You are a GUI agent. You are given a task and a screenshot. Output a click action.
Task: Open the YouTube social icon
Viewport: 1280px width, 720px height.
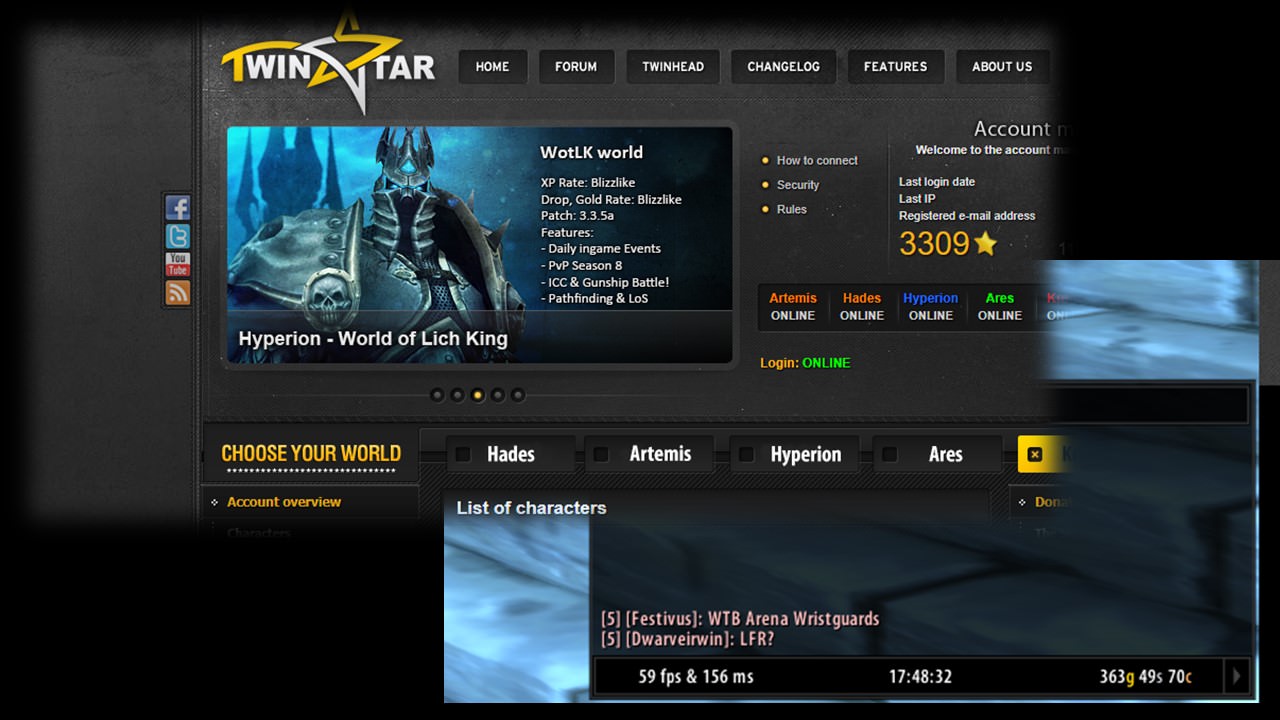click(x=177, y=264)
